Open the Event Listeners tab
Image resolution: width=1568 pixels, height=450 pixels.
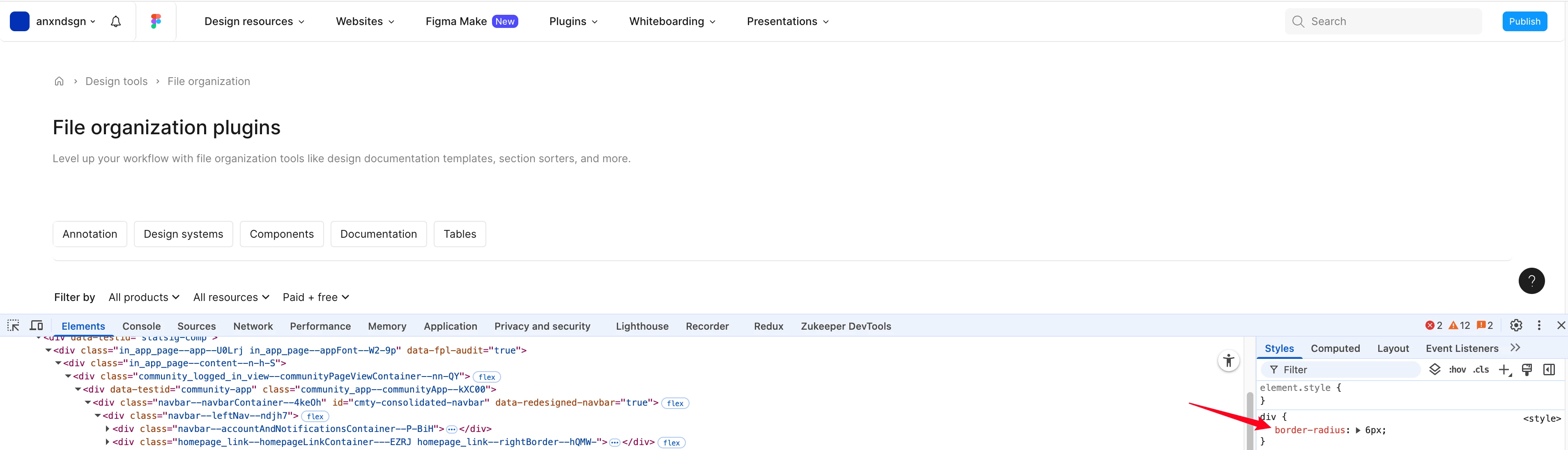pos(1462,348)
